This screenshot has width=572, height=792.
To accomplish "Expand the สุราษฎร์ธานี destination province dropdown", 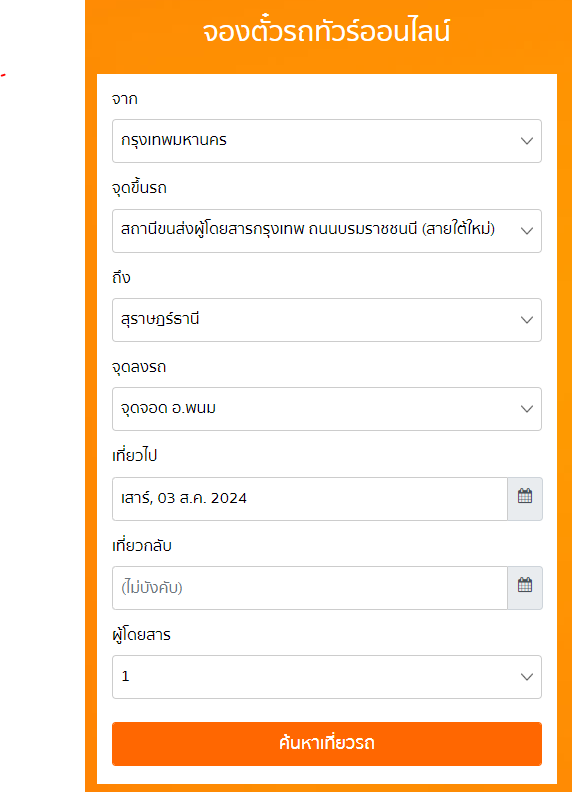I will [x=327, y=320].
